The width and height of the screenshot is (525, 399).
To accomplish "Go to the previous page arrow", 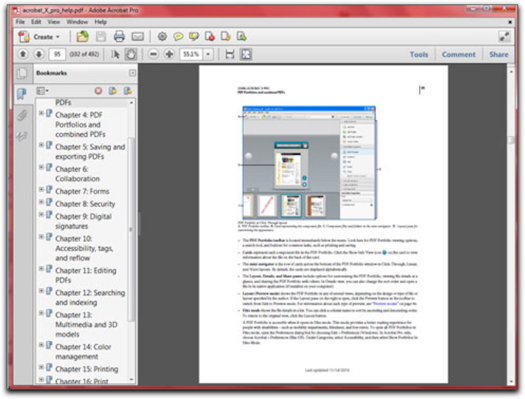I will coord(23,54).
